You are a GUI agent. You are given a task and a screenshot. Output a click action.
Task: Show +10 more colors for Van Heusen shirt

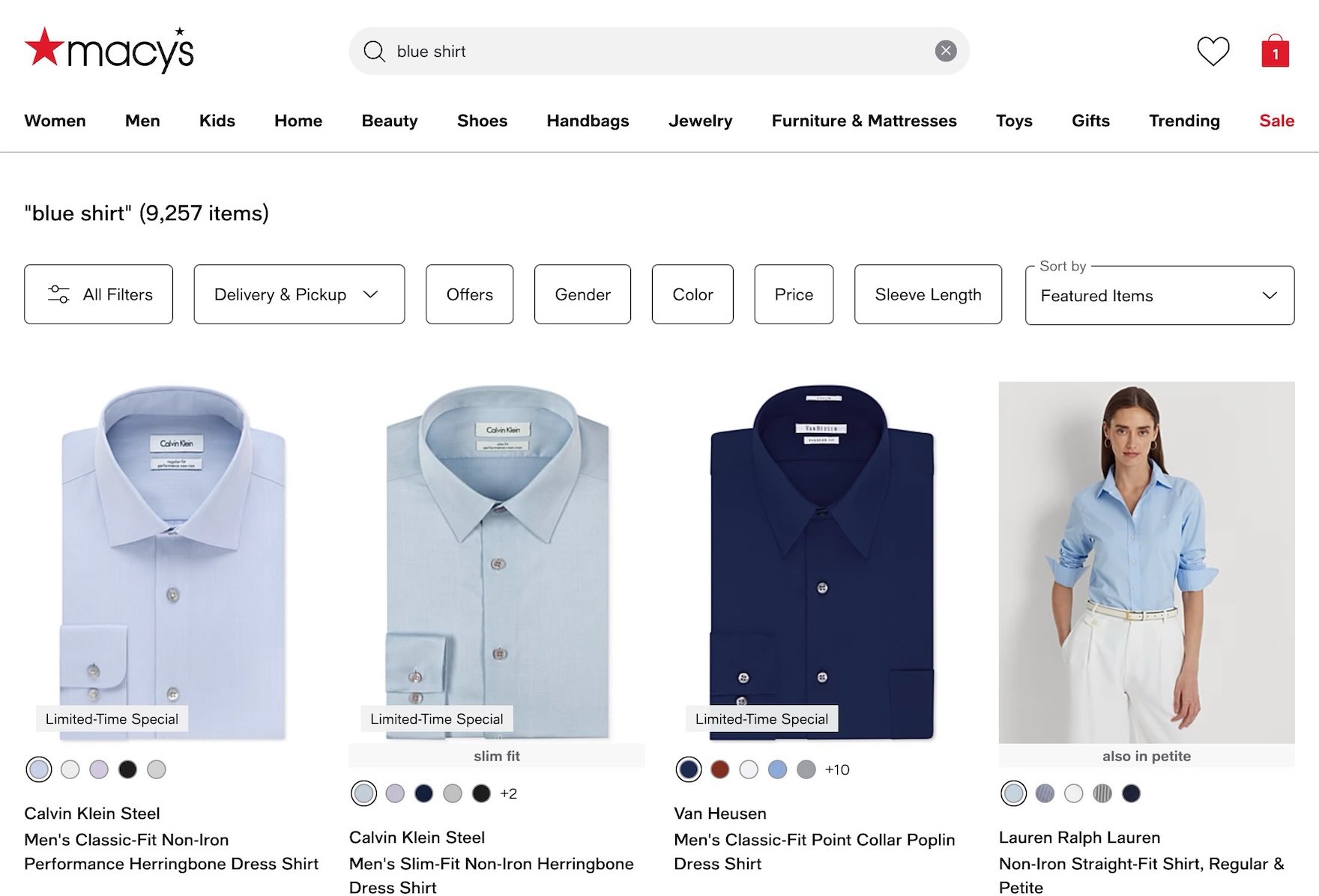coord(836,769)
